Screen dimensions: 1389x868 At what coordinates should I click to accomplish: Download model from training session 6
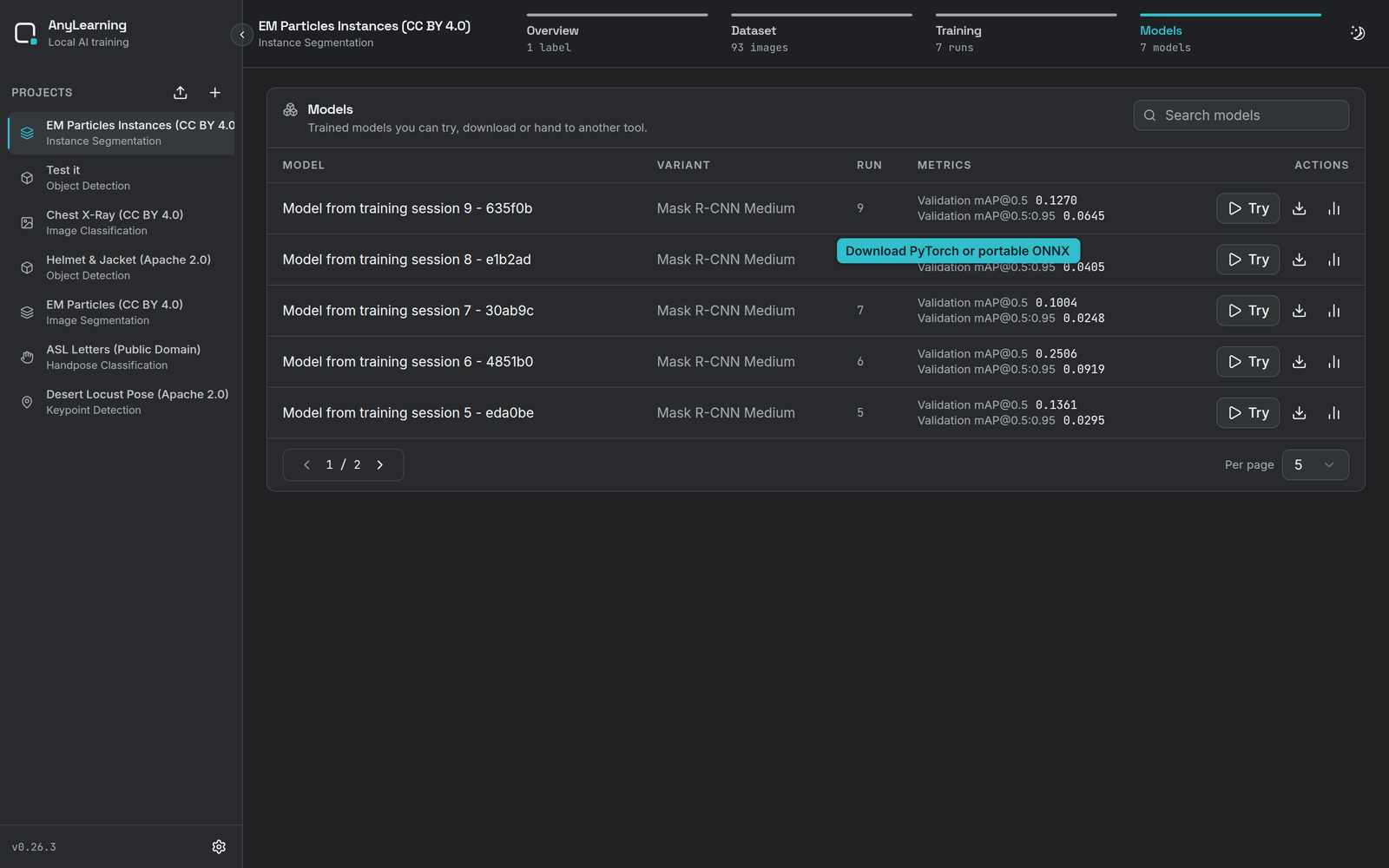1300,362
